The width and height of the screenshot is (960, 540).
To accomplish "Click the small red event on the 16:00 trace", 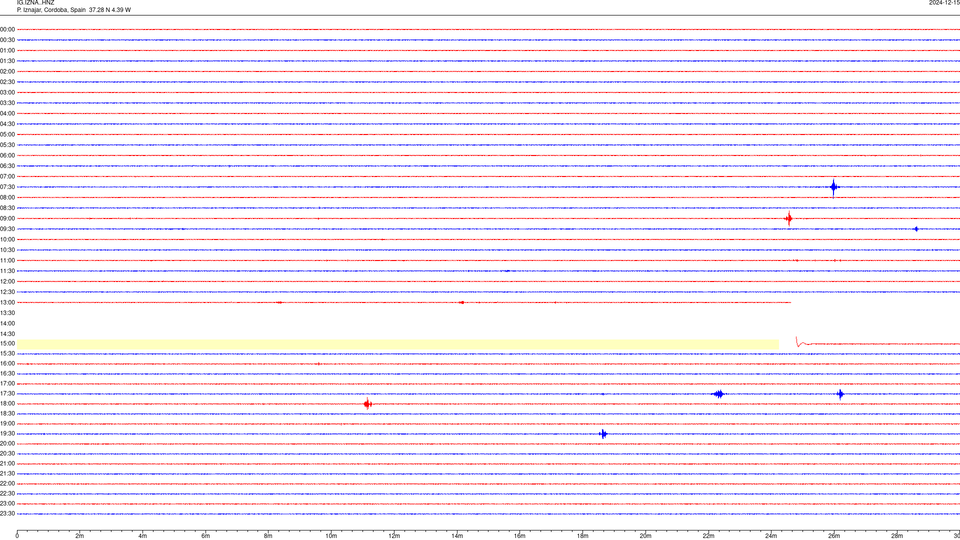I will tap(318, 364).
